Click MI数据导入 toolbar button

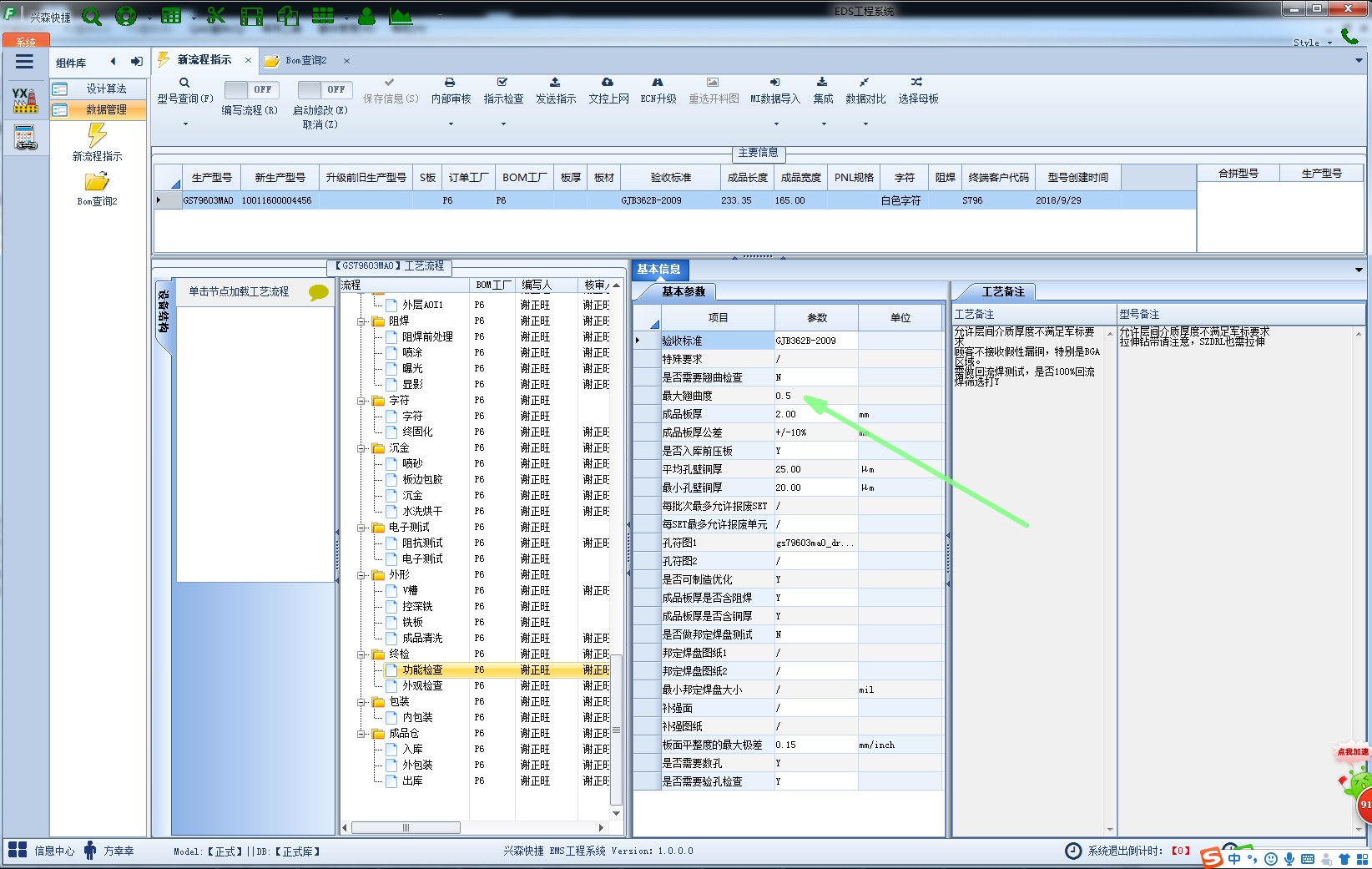[774, 91]
